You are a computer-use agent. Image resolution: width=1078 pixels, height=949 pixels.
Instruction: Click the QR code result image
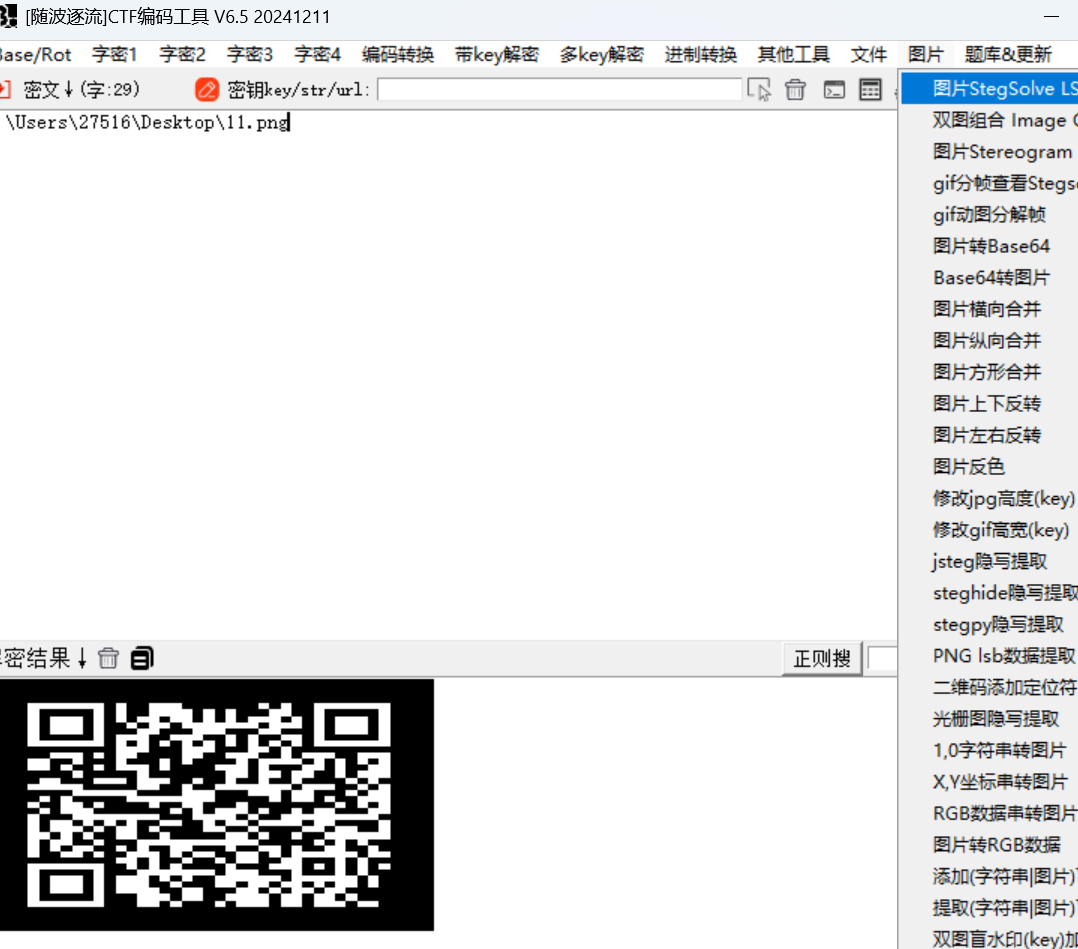217,805
